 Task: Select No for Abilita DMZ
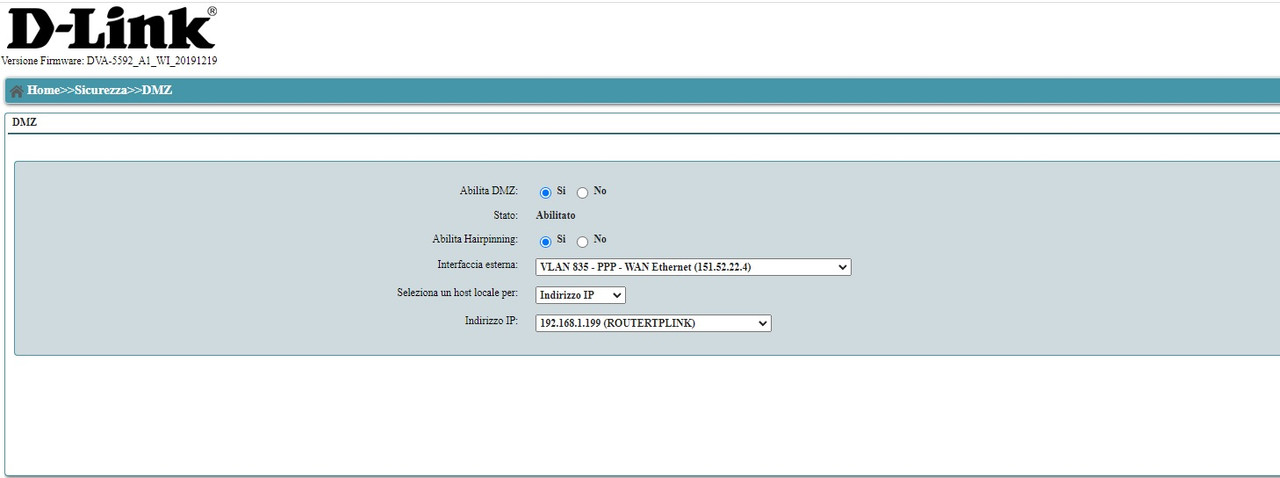[583, 192]
